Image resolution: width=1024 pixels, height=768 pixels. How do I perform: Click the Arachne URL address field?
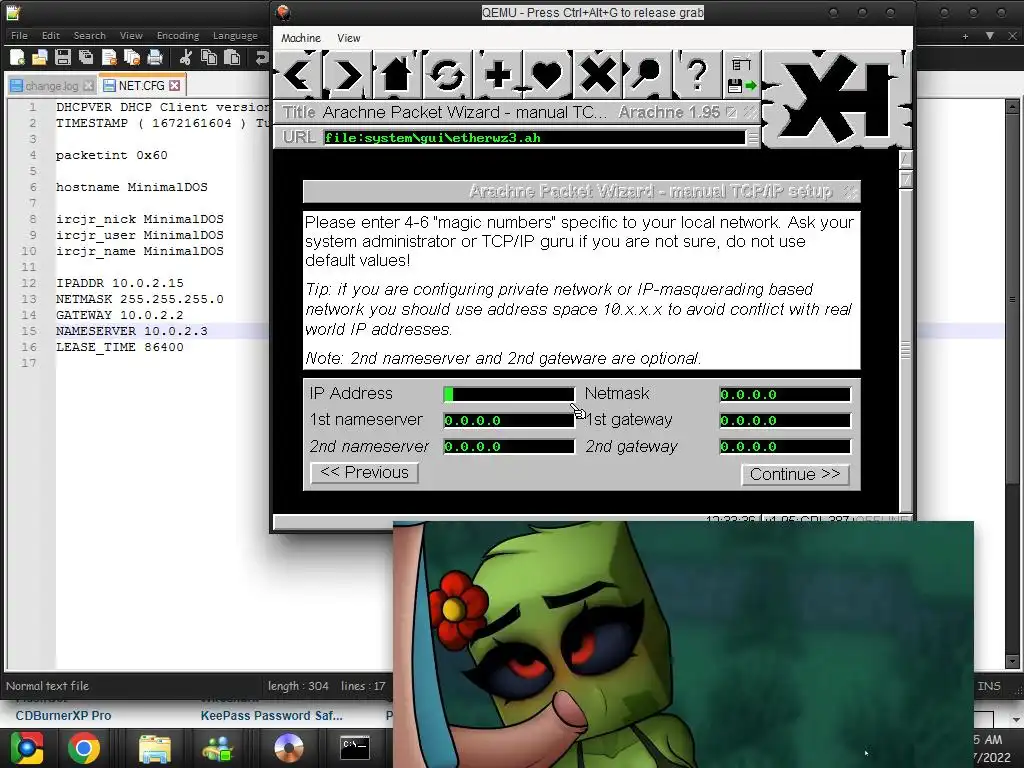coord(534,137)
